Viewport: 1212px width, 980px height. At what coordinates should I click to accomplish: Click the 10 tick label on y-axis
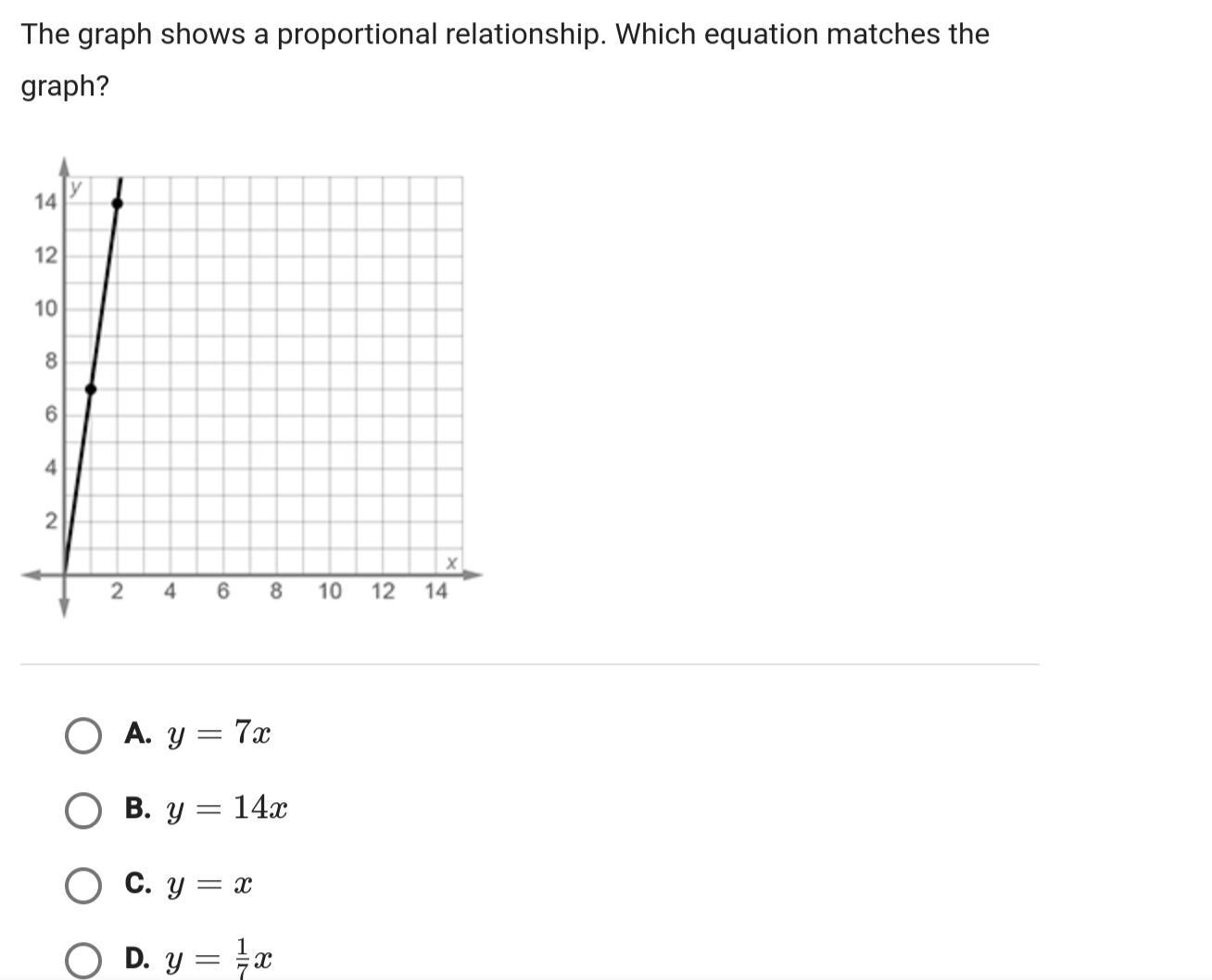45,308
